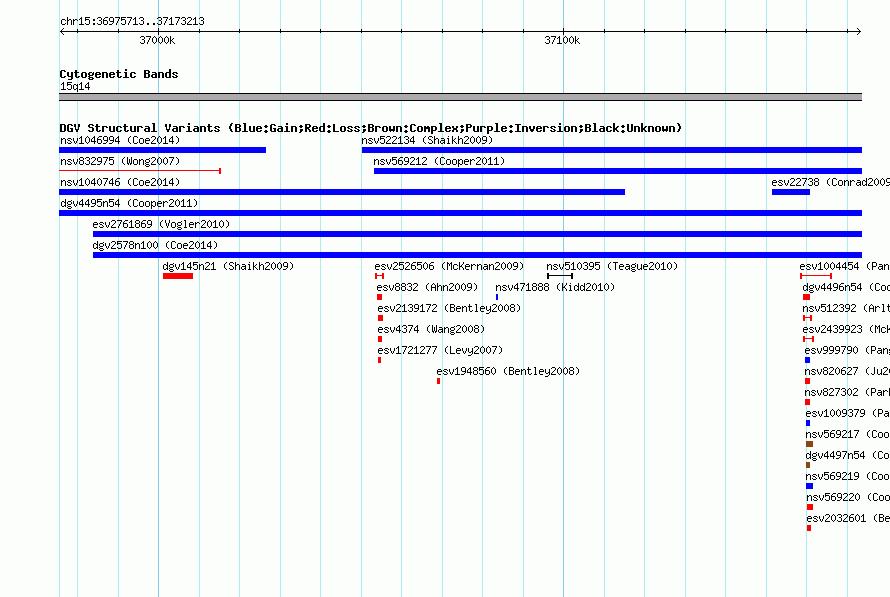Click esv1721277 (Levy2007) label
Image resolution: width=890 pixels, height=597 pixels.
tap(440, 350)
